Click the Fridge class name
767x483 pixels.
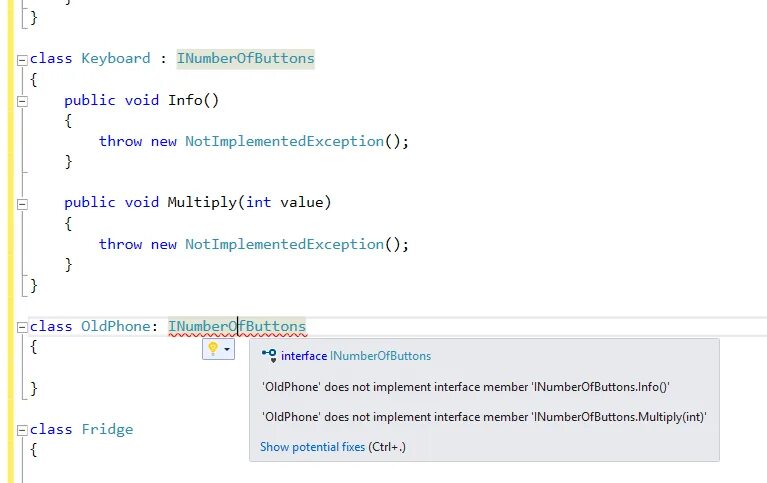[x=107, y=430]
